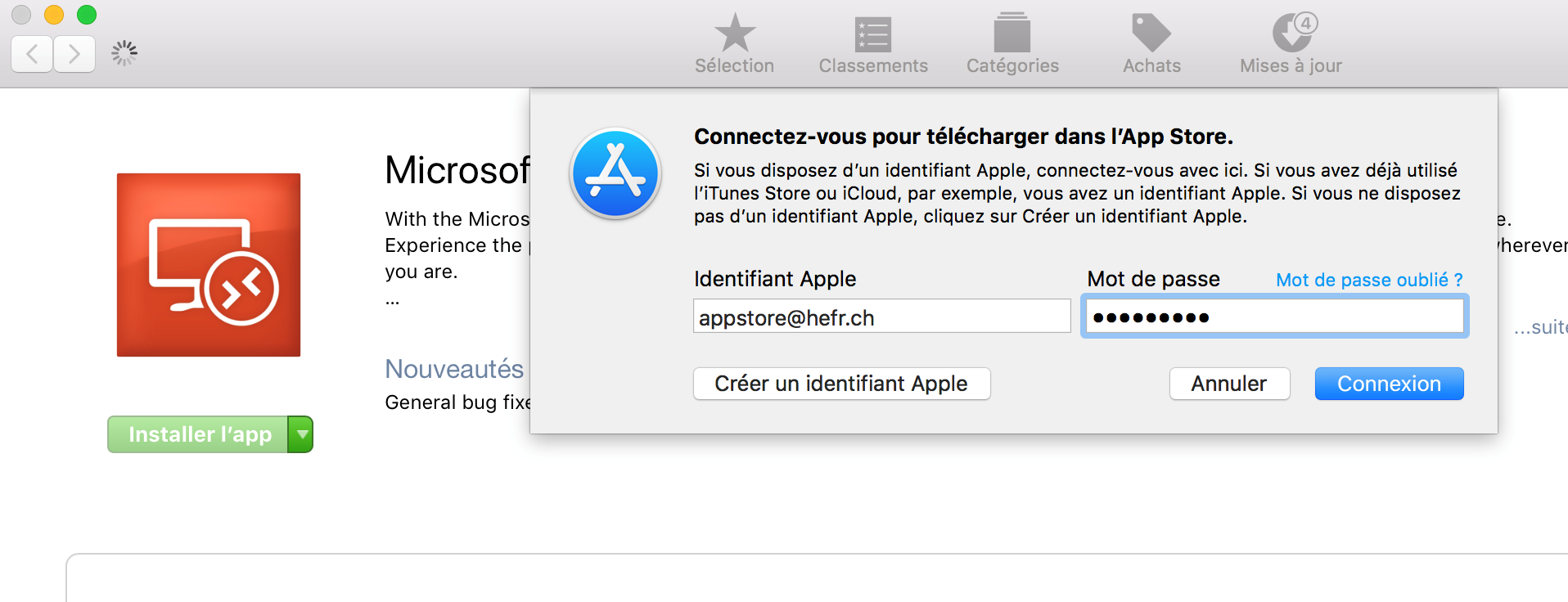Click the dialog title 'Connectez-vous pour télécharger'
The width and height of the screenshot is (1568, 602).
pos(963,137)
